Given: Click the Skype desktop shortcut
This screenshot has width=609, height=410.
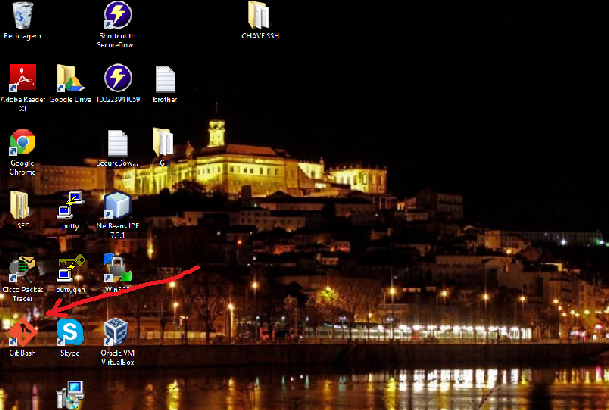Looking at the screenshot, I should coord(69,332).
